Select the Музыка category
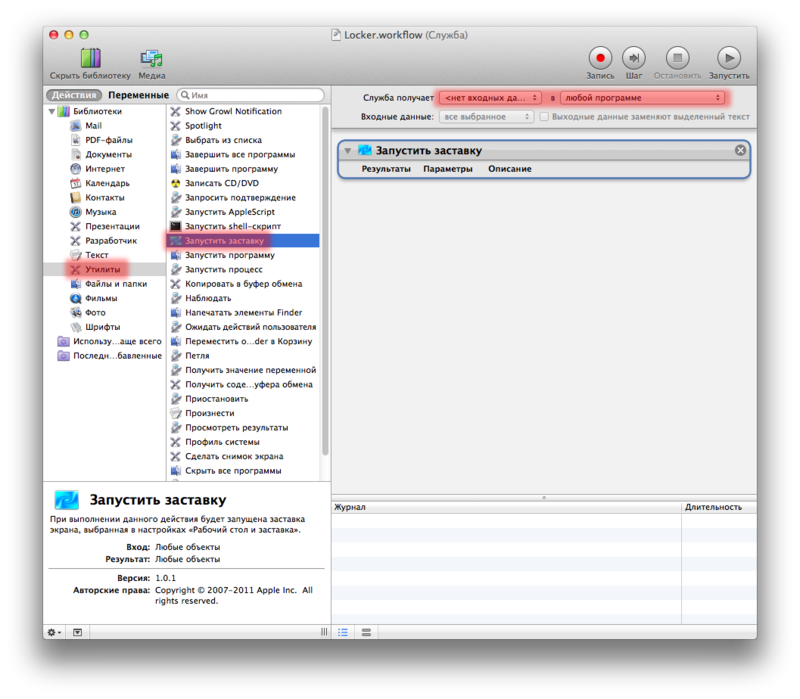 pos(101,212)
